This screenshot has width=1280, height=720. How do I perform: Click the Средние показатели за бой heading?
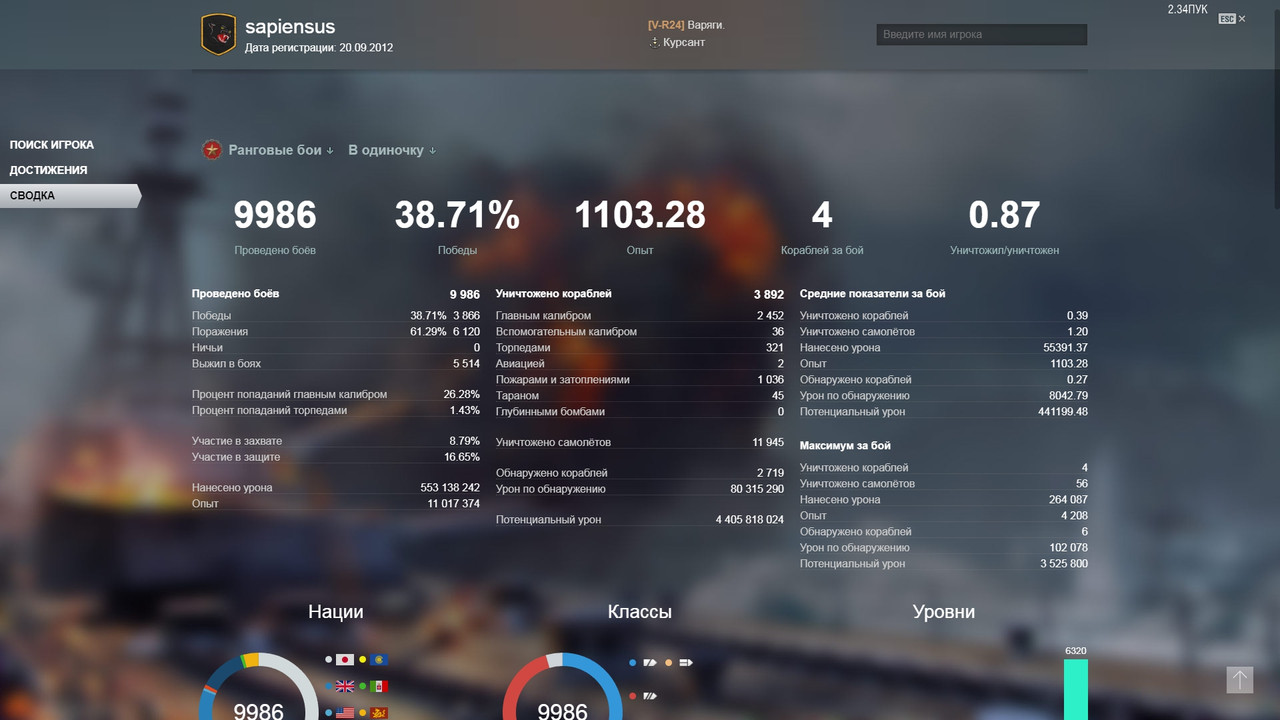click(x=872, y=294)
